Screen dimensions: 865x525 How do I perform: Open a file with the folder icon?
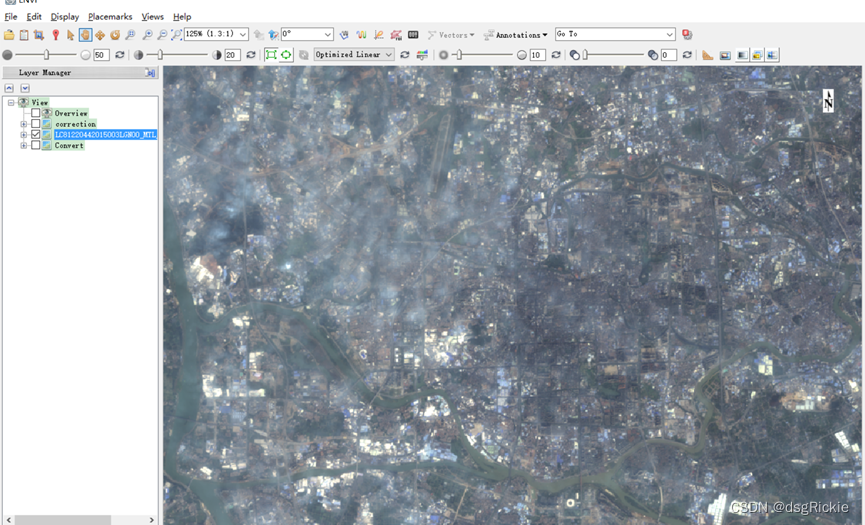tap(9, 35)
